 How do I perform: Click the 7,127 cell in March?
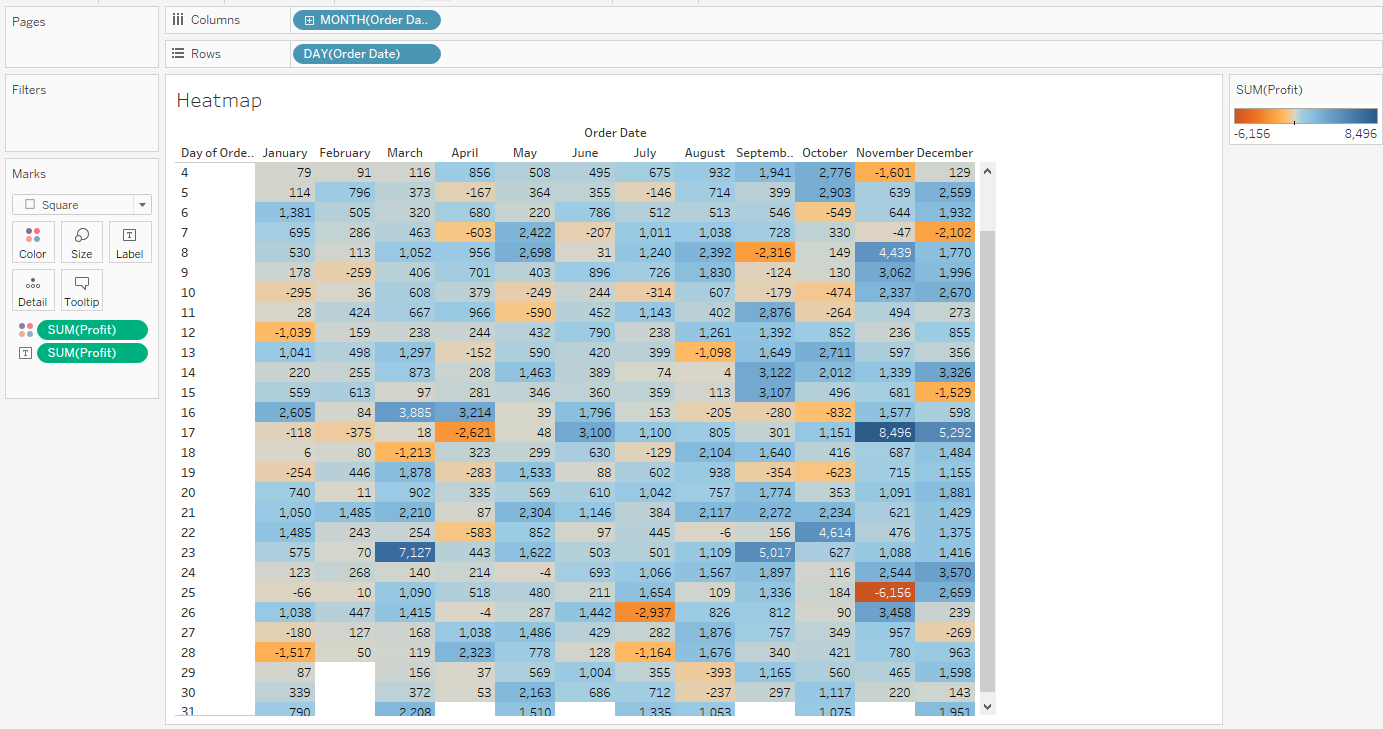[x=405, y=552]
